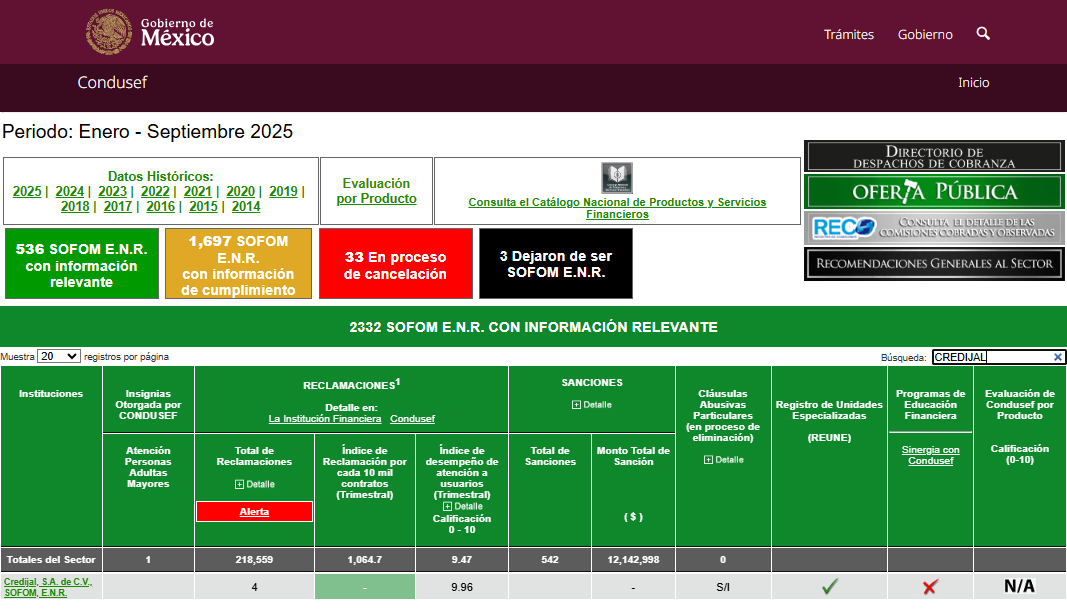Click the Búsqueda search input field
This screenshot has width=1067, height=609.
click(x=991, y=357)
